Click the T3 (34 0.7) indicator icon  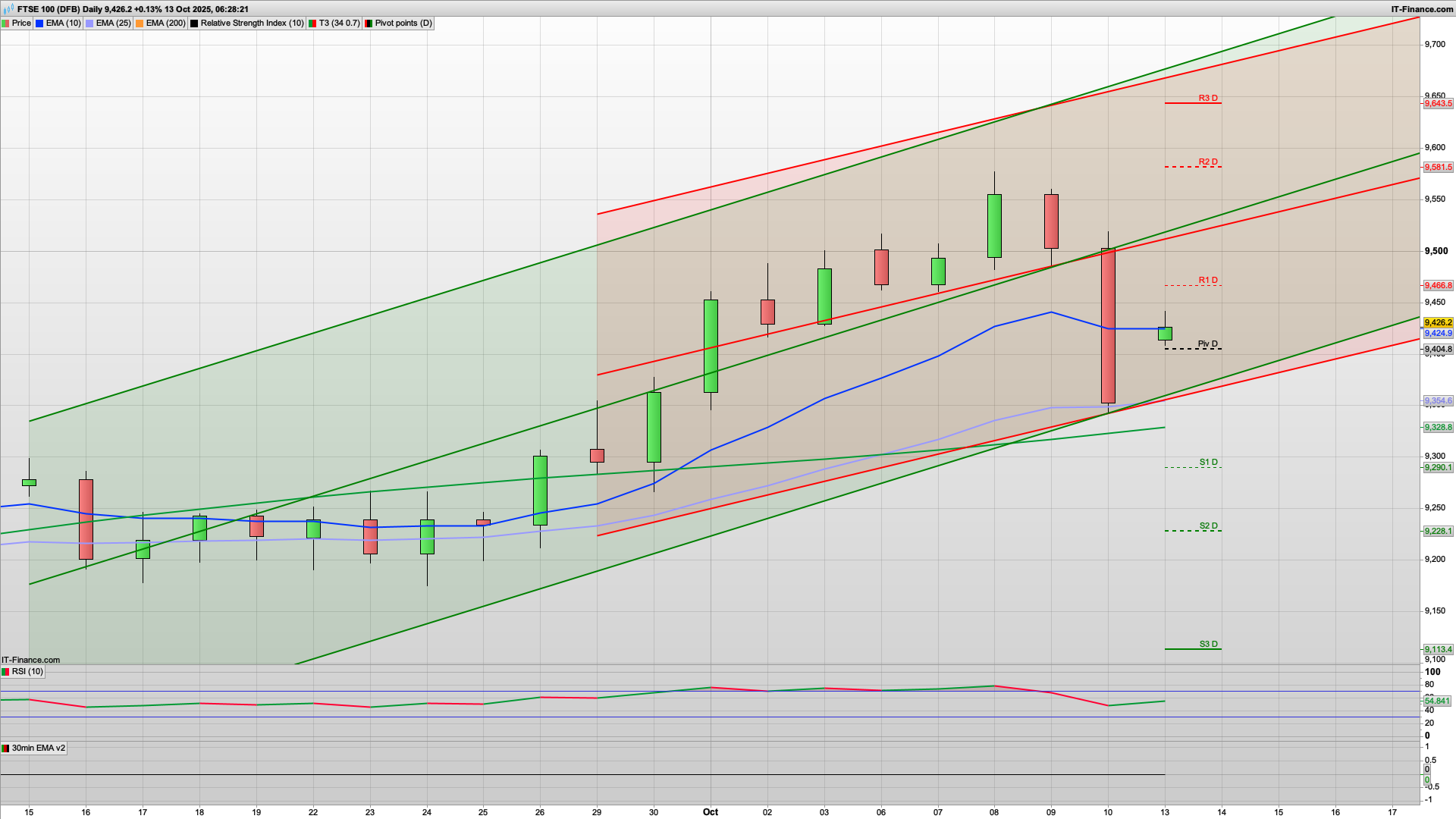click(x=312, y=24)
